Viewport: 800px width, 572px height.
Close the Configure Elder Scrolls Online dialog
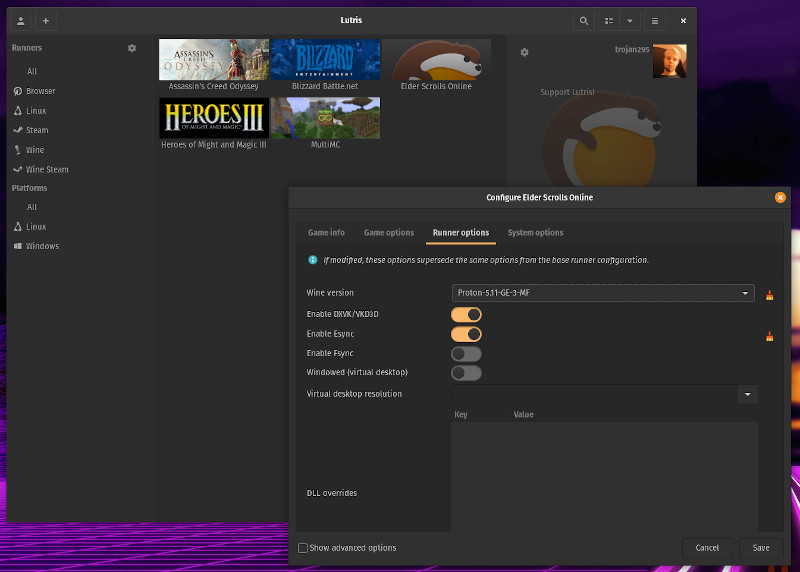(x=780, y=197)
